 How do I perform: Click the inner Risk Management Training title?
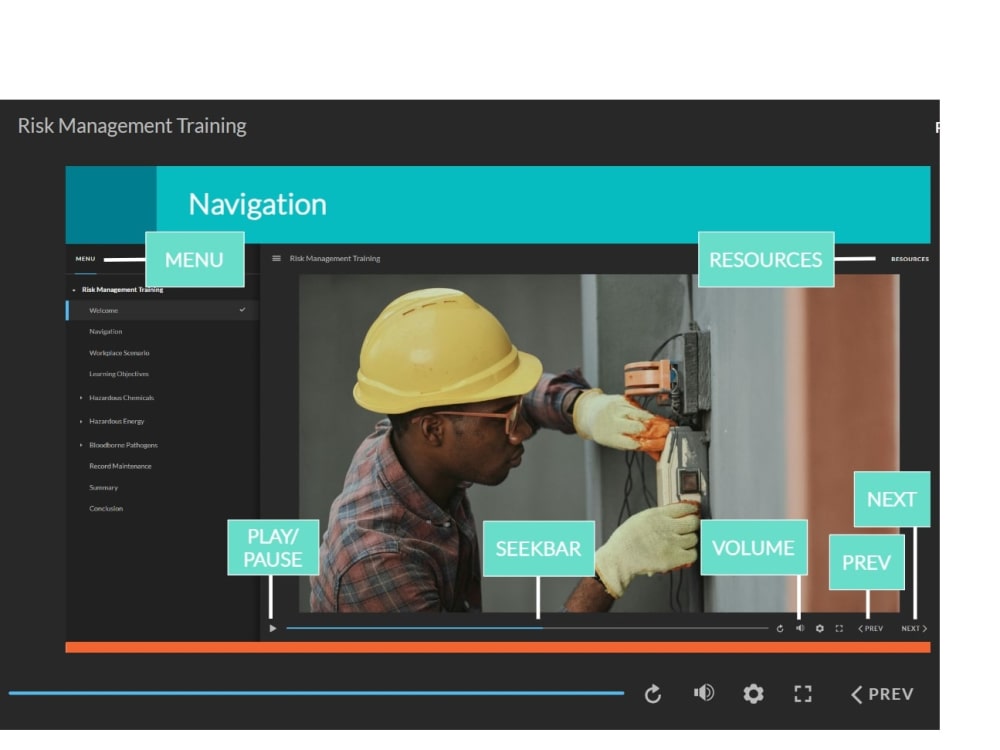coord(335,258)
